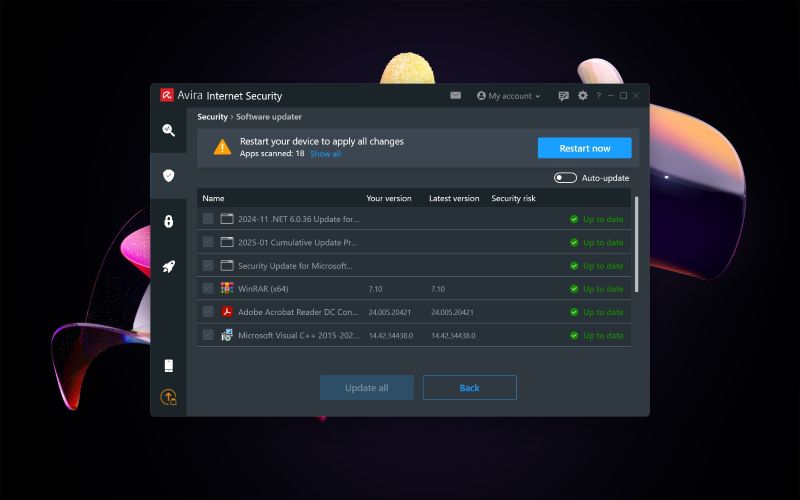Check the Security Update for Microsoft checkbox
The image size is (800, 500).
[208, 265]
